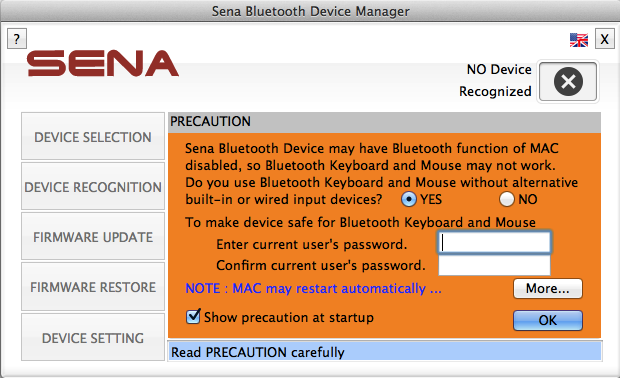Click the language flag icon

pyautogui.click(x=578, y=40)
